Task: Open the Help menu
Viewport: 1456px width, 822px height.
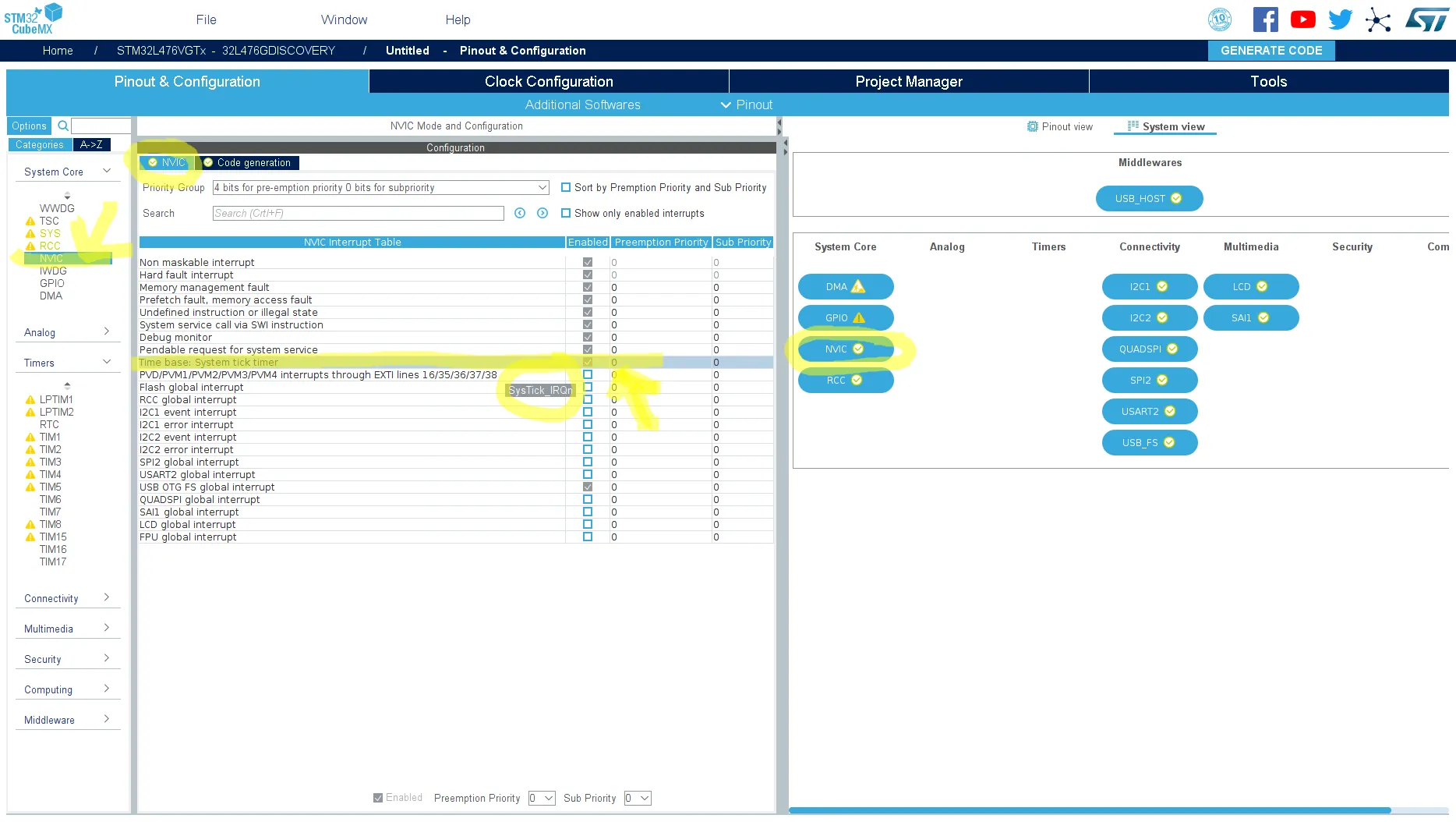Action: point(458,19)
